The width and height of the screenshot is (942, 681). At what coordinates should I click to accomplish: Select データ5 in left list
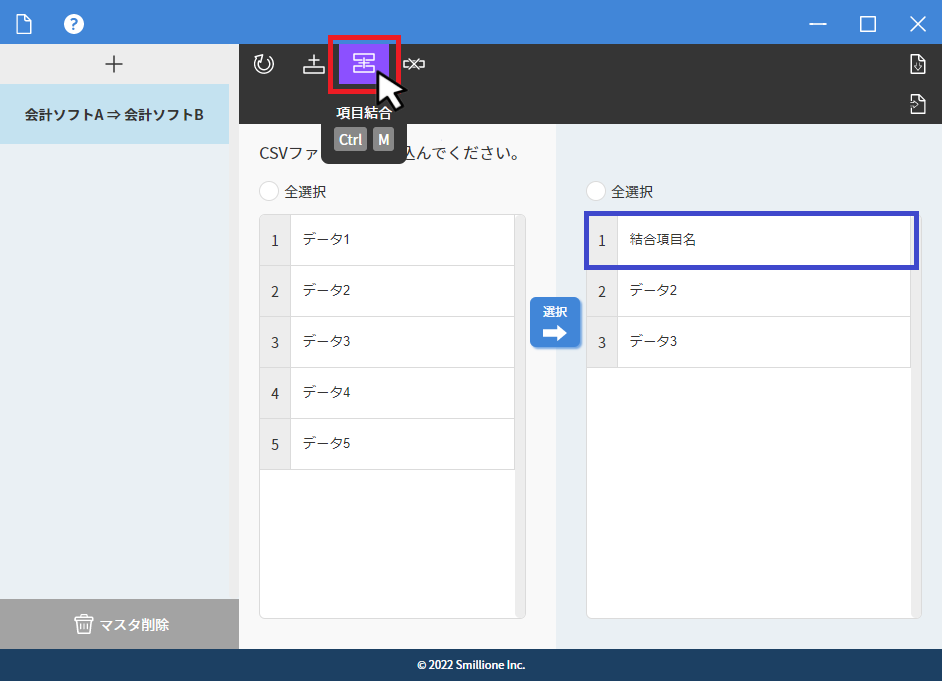400,444
